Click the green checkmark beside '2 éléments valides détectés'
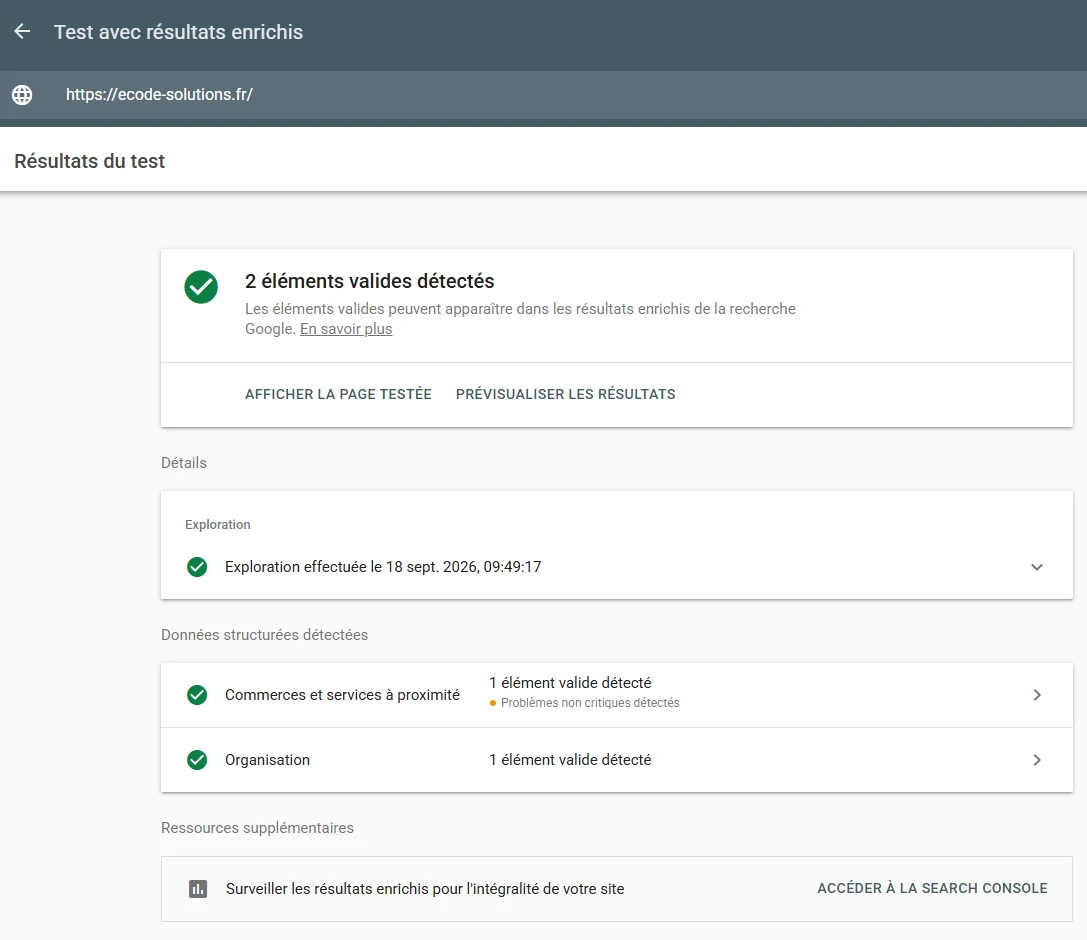 pos(201,287)
